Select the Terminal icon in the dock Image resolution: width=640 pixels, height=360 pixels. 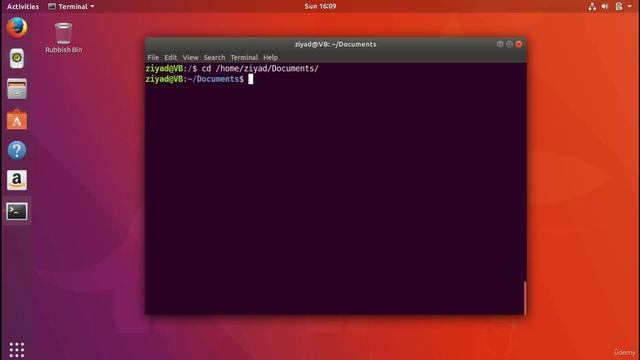17,211
